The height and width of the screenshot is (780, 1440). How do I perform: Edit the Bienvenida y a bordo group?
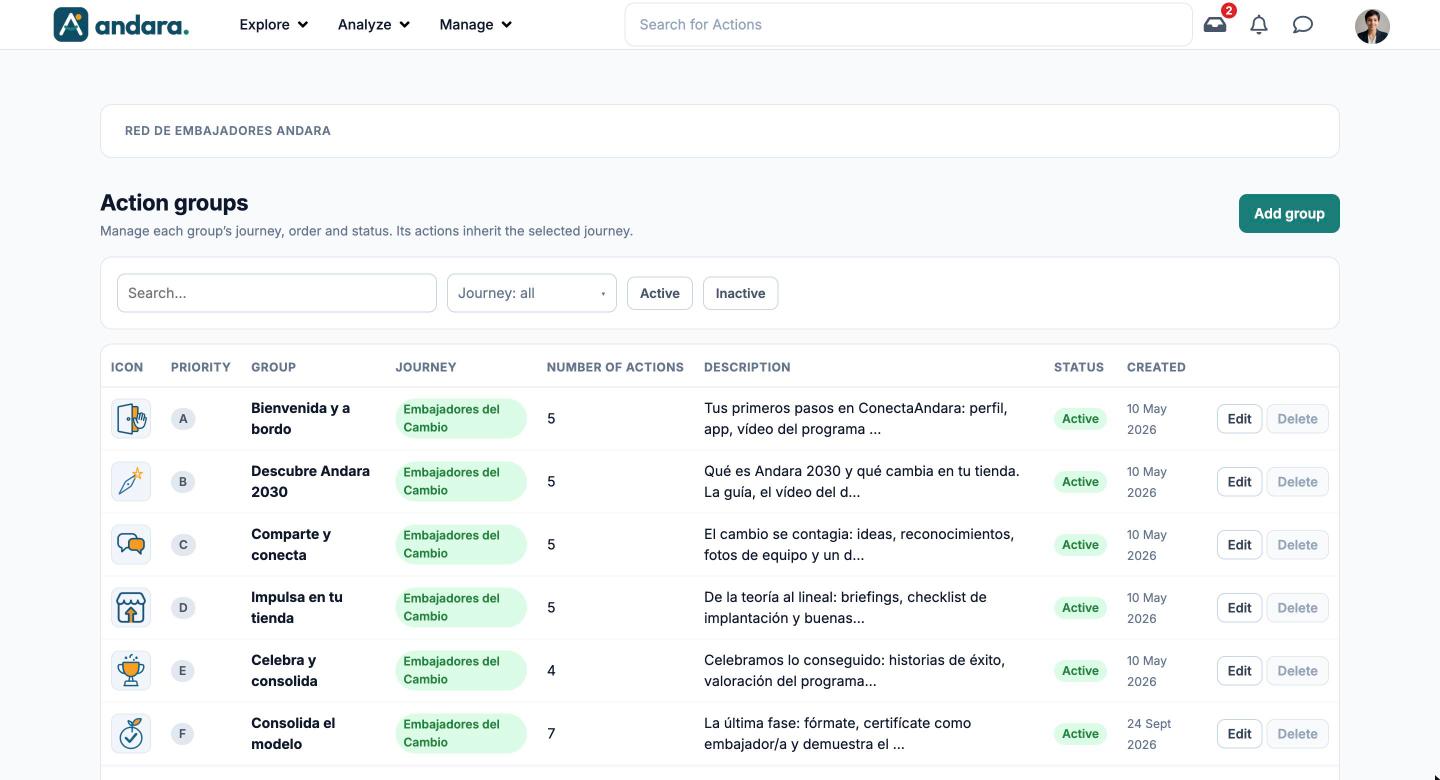(x=1240, y=419)
